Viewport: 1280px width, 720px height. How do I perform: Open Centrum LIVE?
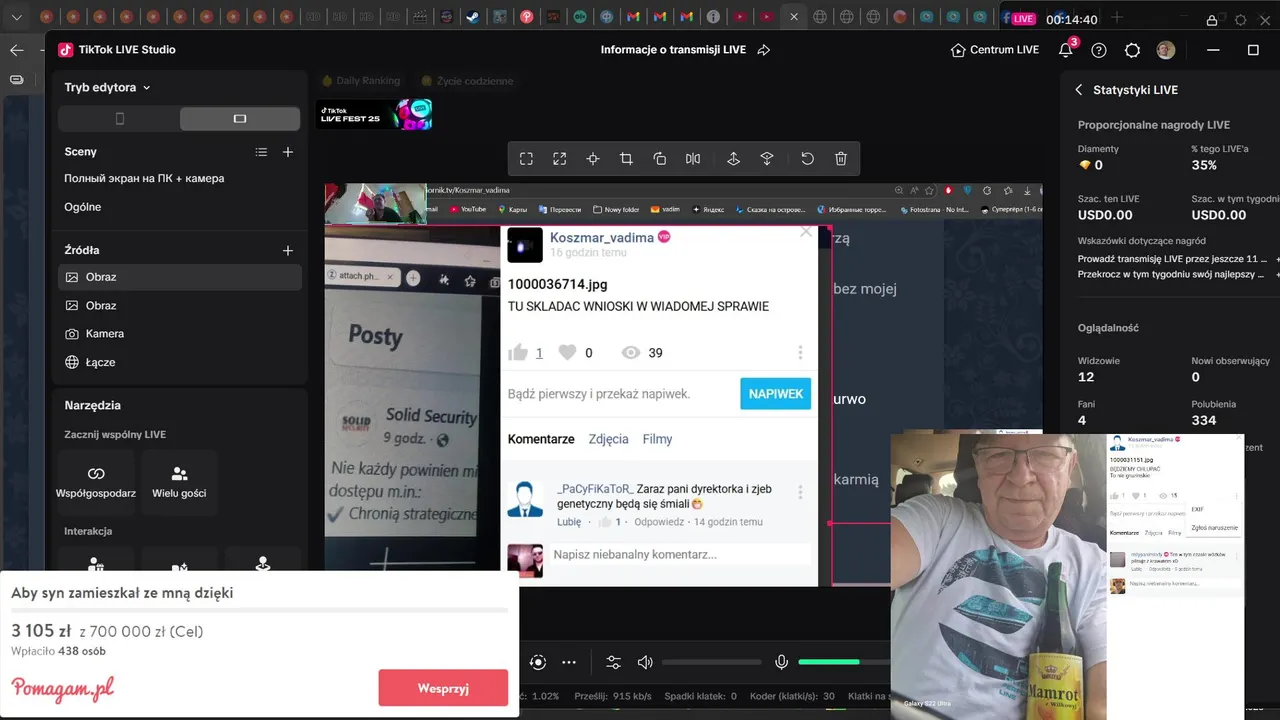pyautogui.click(x=995, y=50)
